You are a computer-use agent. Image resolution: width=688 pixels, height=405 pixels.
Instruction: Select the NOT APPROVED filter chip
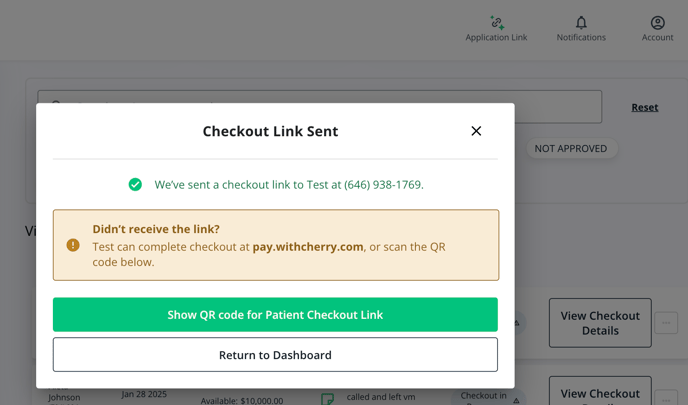[x=570, y=149]
